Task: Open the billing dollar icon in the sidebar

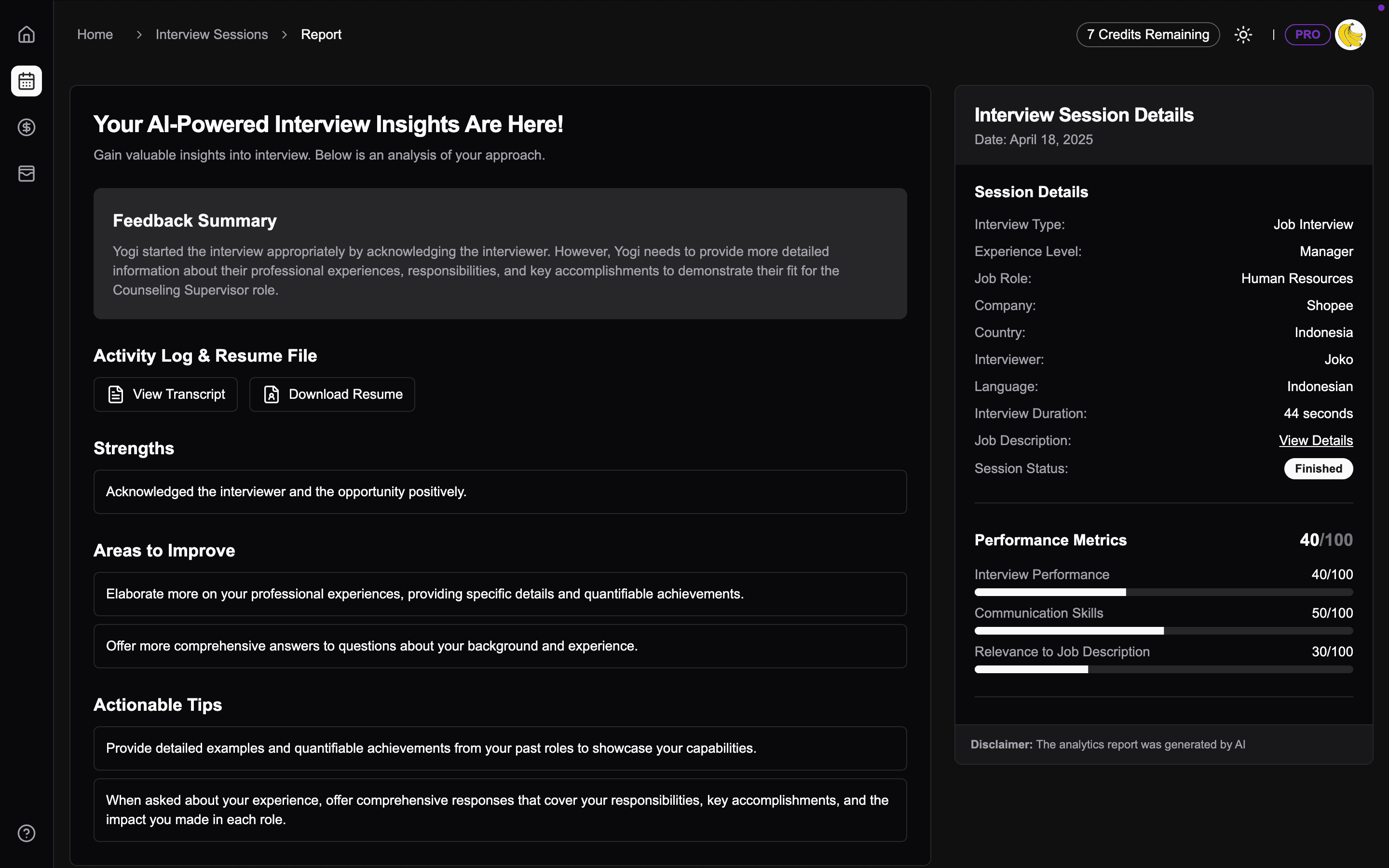Action: [26, 127]
